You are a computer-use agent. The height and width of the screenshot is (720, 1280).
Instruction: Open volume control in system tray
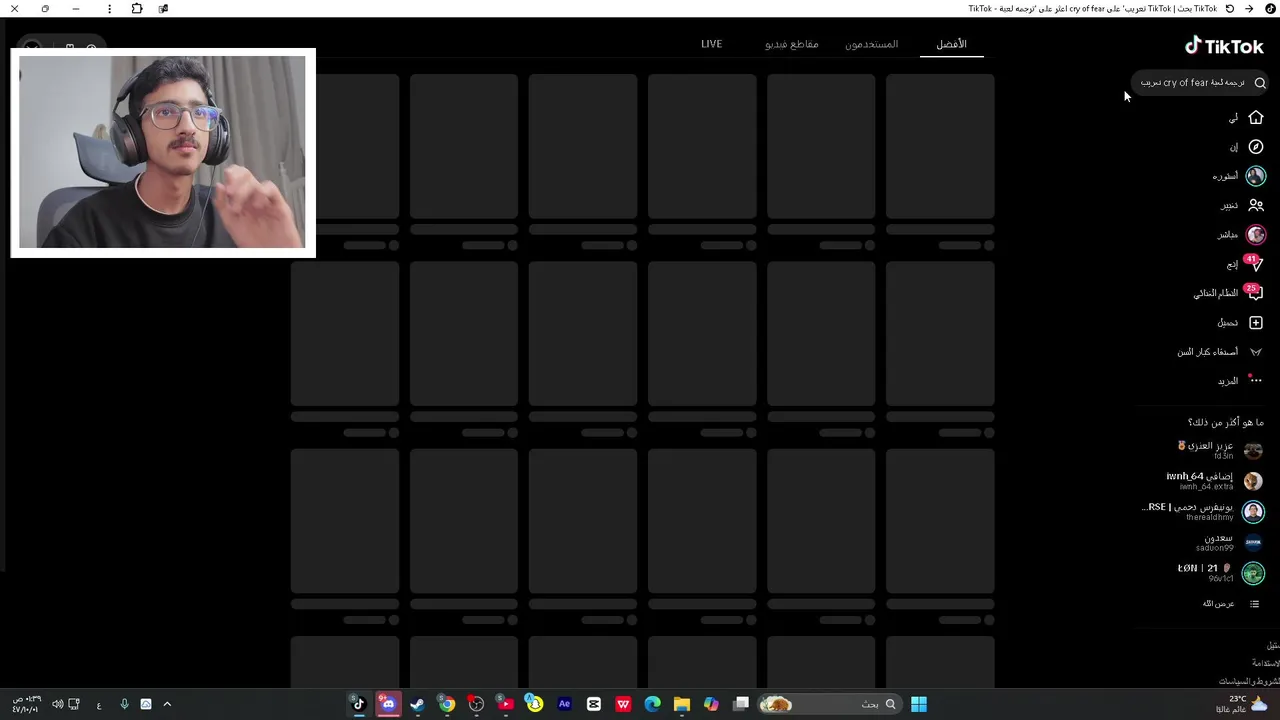[58, 704]
